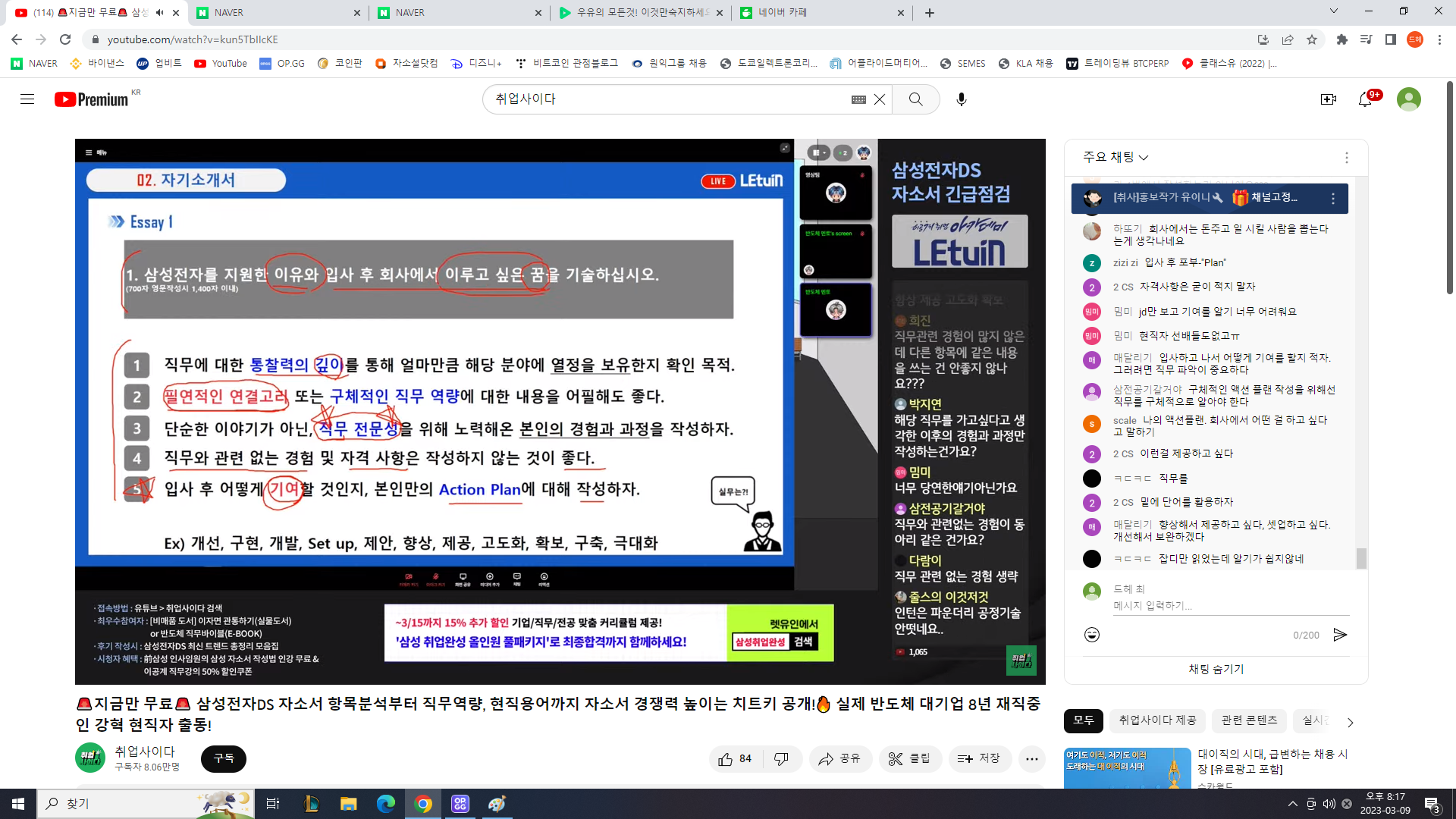Mute the playing YouTube tab audio
Image resolution: width=1456 pixels, height=819 pixels.
pos(159,13)
